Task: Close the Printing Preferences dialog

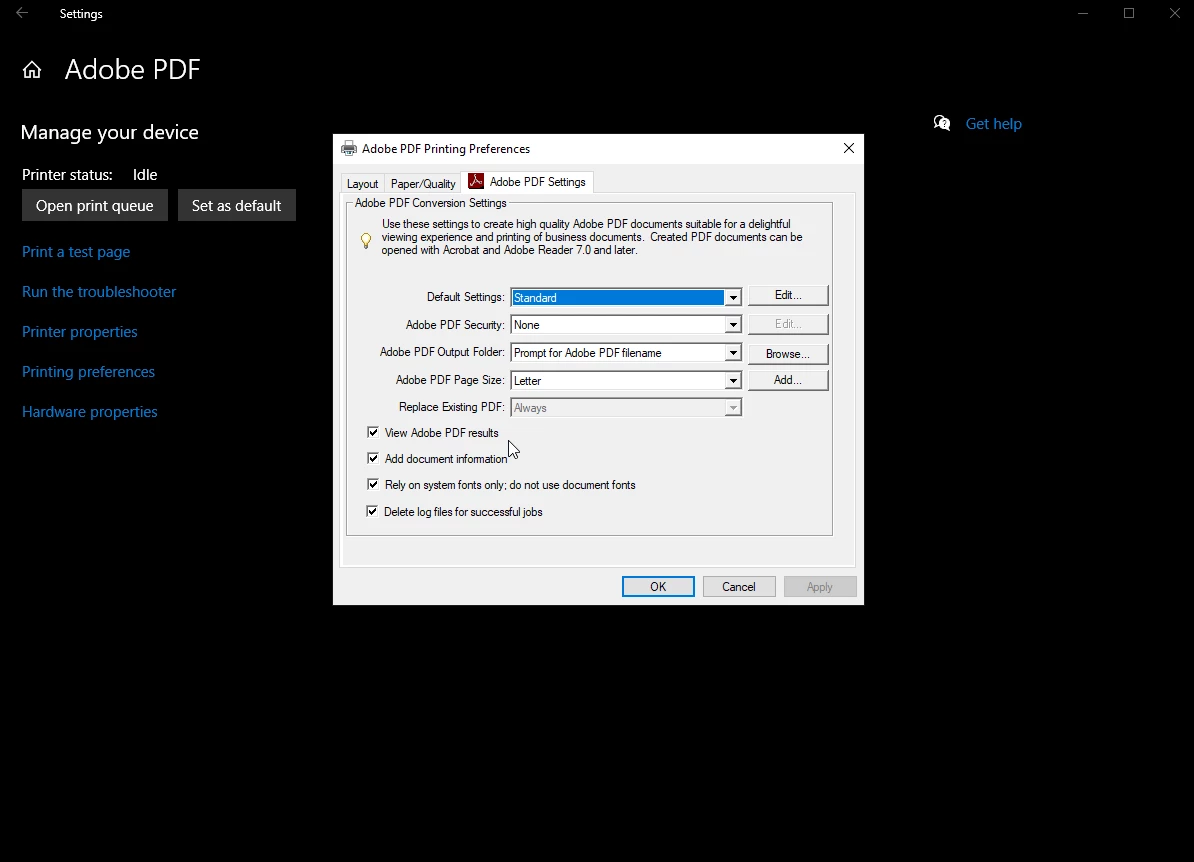Action: 849,148
